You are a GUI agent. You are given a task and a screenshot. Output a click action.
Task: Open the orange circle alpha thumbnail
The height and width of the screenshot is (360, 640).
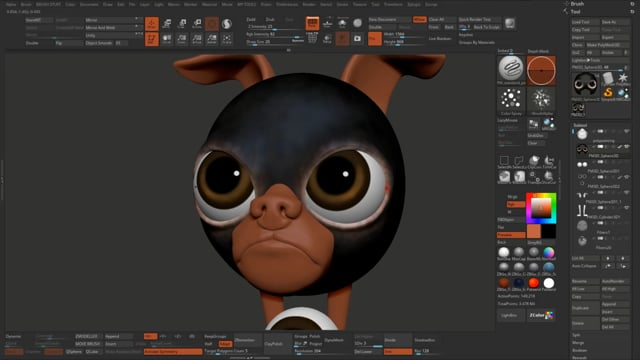[x=541, y=70]
